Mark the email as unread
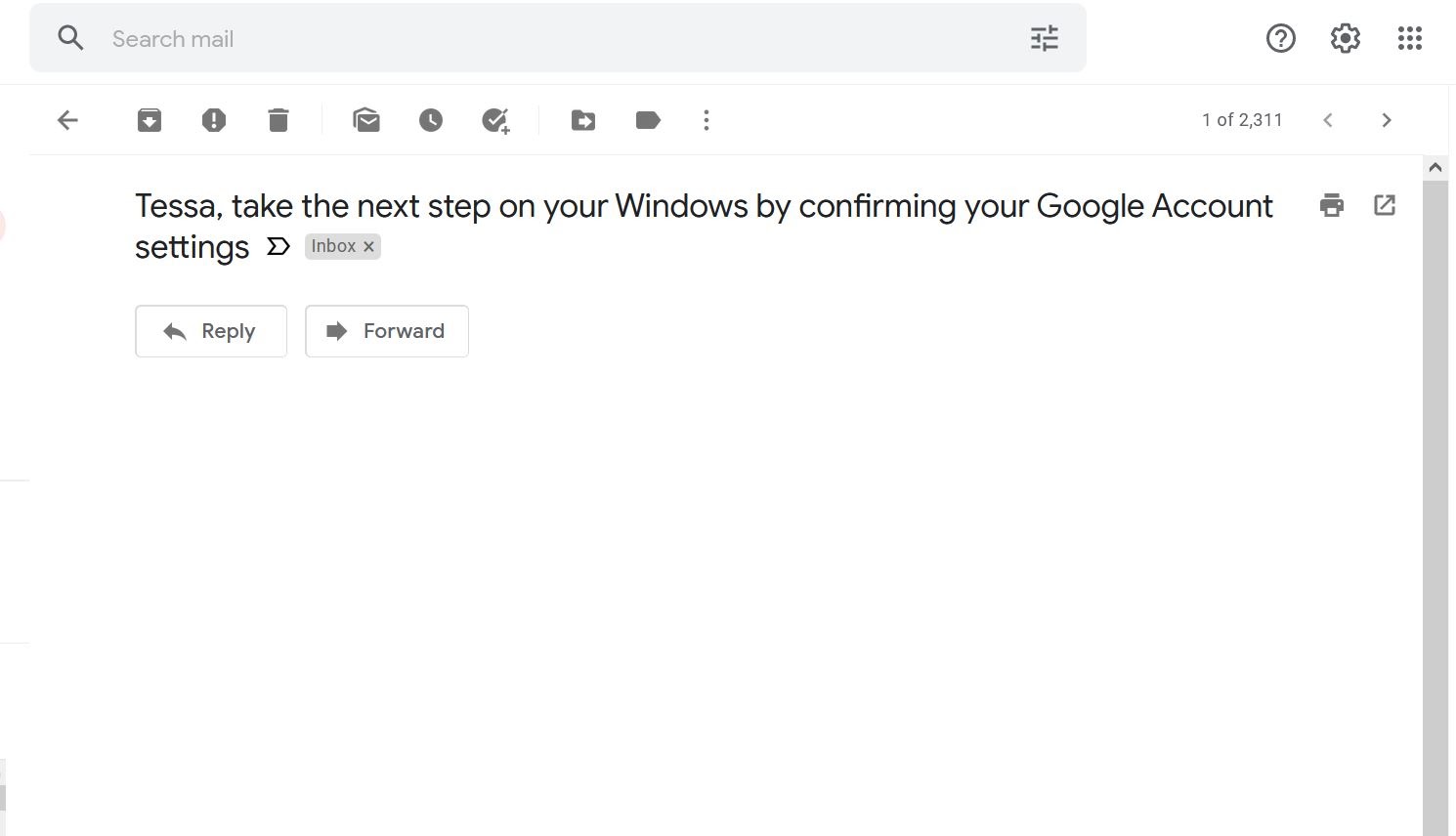The image size is (1456, 836). tap(366, 119)
